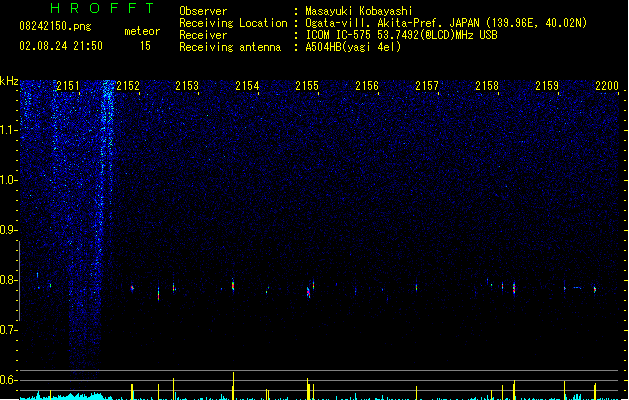Click the 'Receiver' field label
Image resolution: width=629 pixels, height=400 pixels.
coord(203,35)
